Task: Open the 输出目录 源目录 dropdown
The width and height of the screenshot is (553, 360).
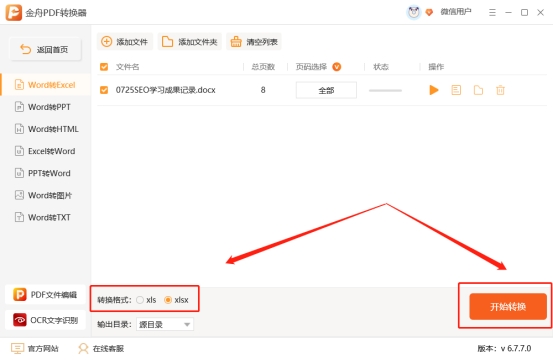Action: pos(165,324)
